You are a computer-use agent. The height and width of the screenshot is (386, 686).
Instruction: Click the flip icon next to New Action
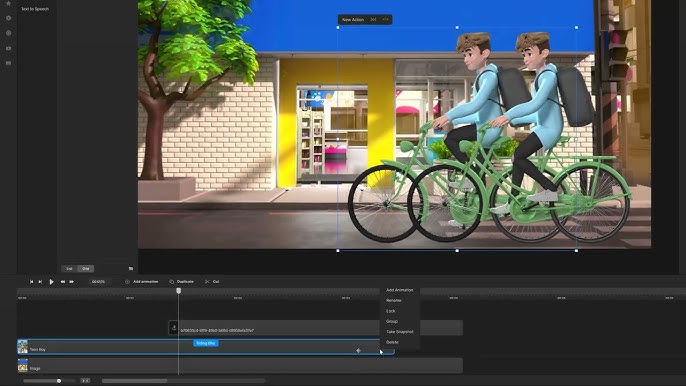[373, 20]
